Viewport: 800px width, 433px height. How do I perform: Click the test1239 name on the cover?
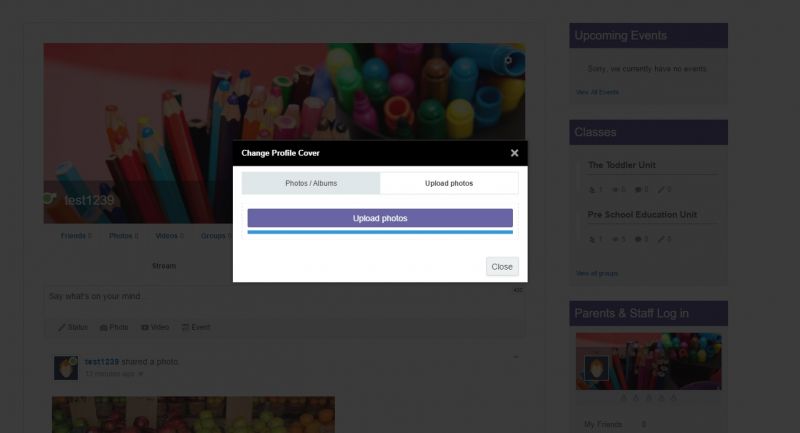(x=89, y=200)
